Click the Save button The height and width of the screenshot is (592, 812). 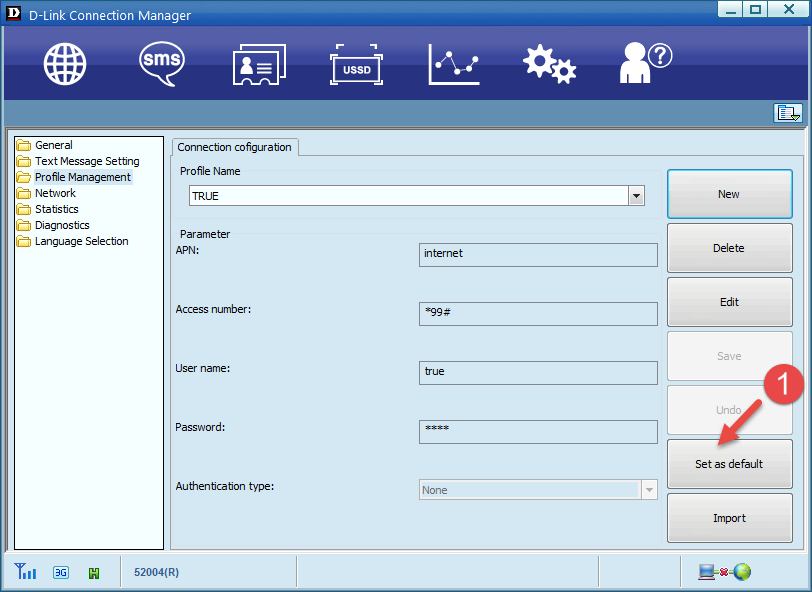tap(729, 356)
